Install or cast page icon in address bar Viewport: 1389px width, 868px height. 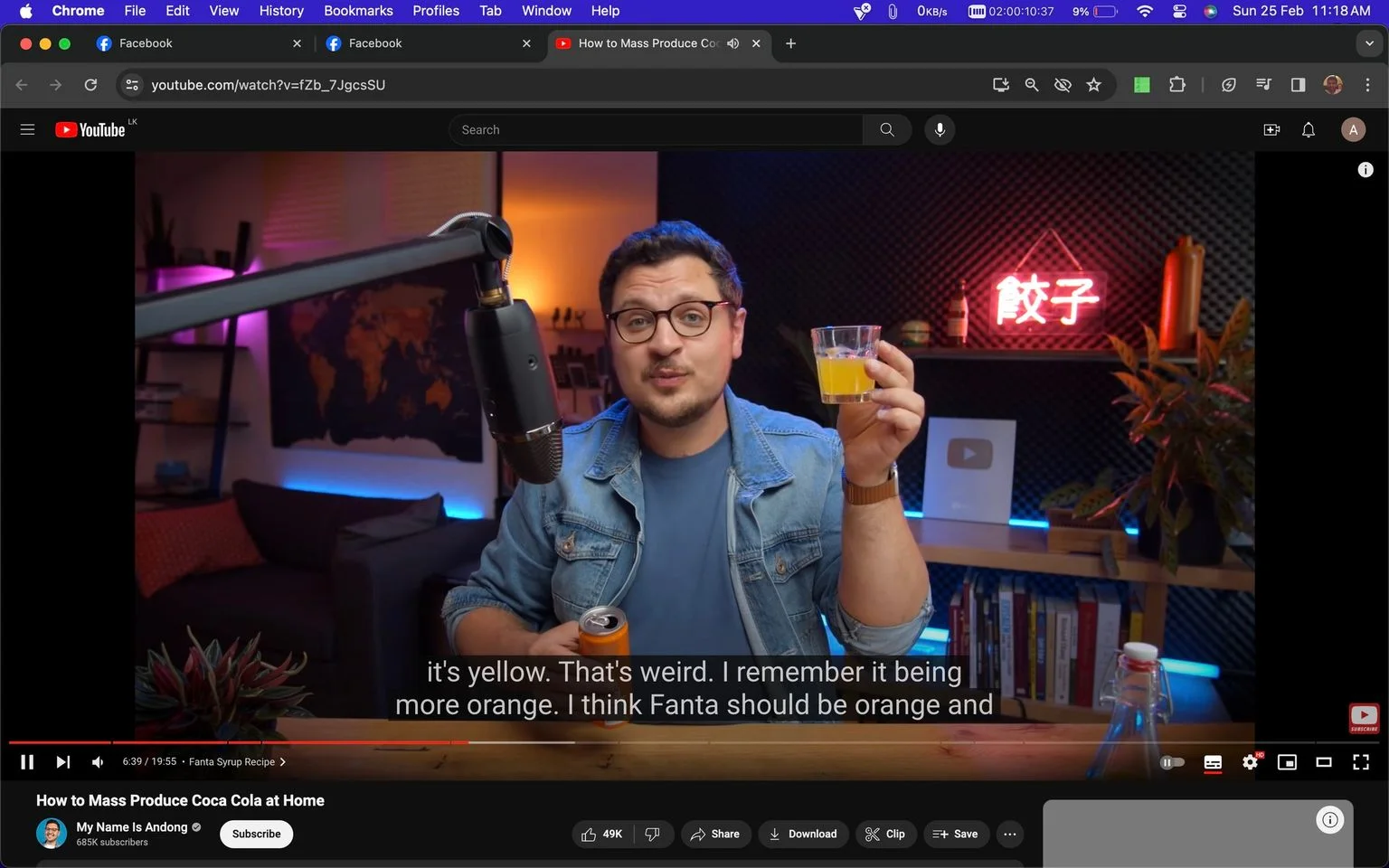(1000, 84)
